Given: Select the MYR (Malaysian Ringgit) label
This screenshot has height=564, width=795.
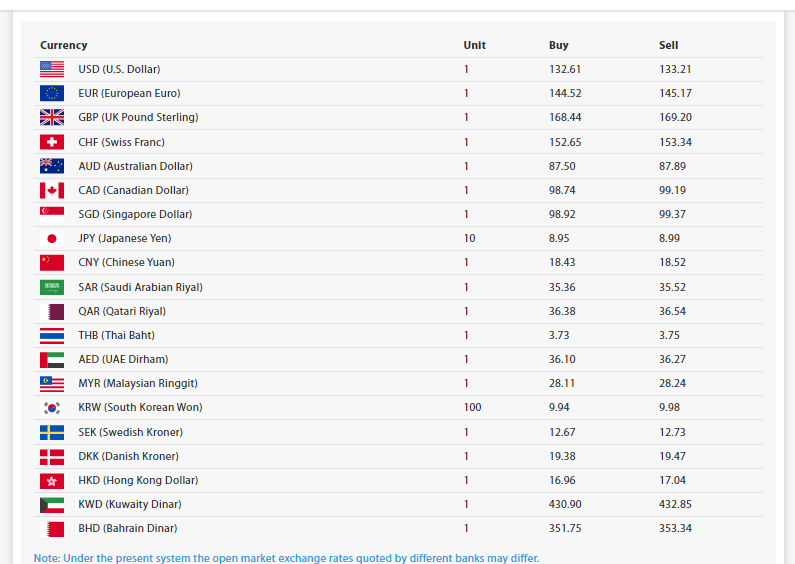Looking at the screenshot, I should point(138,383).
